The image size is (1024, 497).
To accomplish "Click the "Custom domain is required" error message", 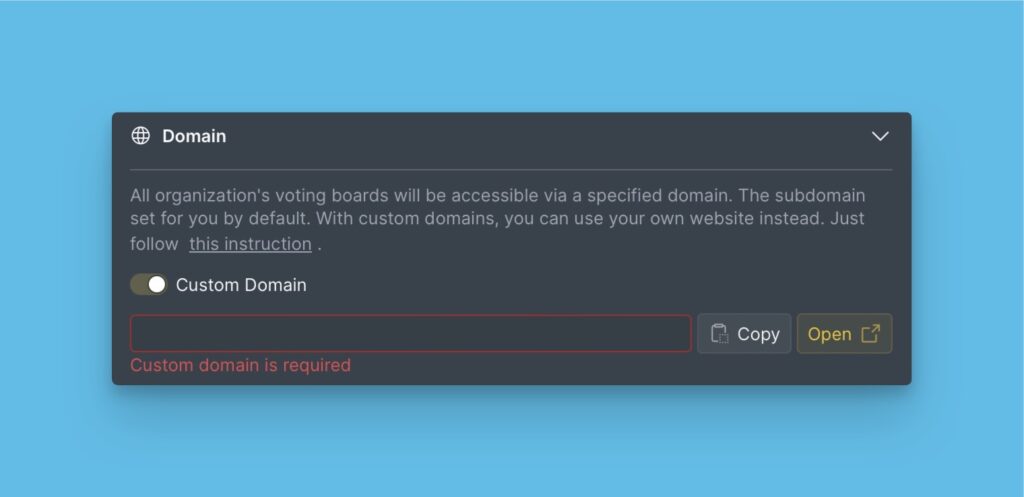I will click(240, 365).
